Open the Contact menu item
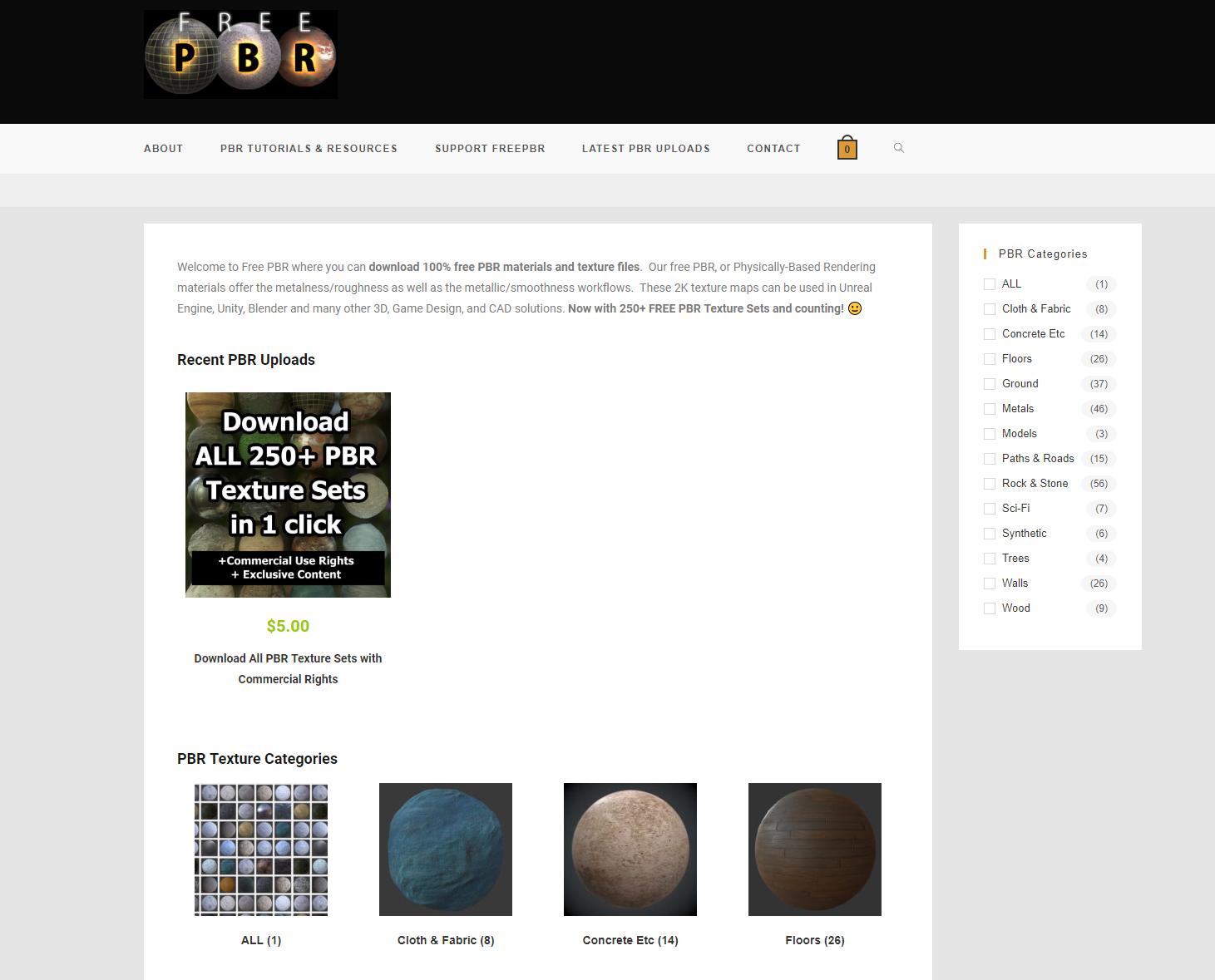1215x980 pixels. [773, 149]
